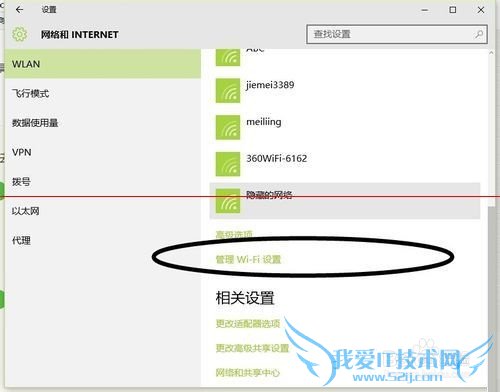
Task: Click the settings gear icon beside 网络和 INTERNET
Action: tap(19, 34)
